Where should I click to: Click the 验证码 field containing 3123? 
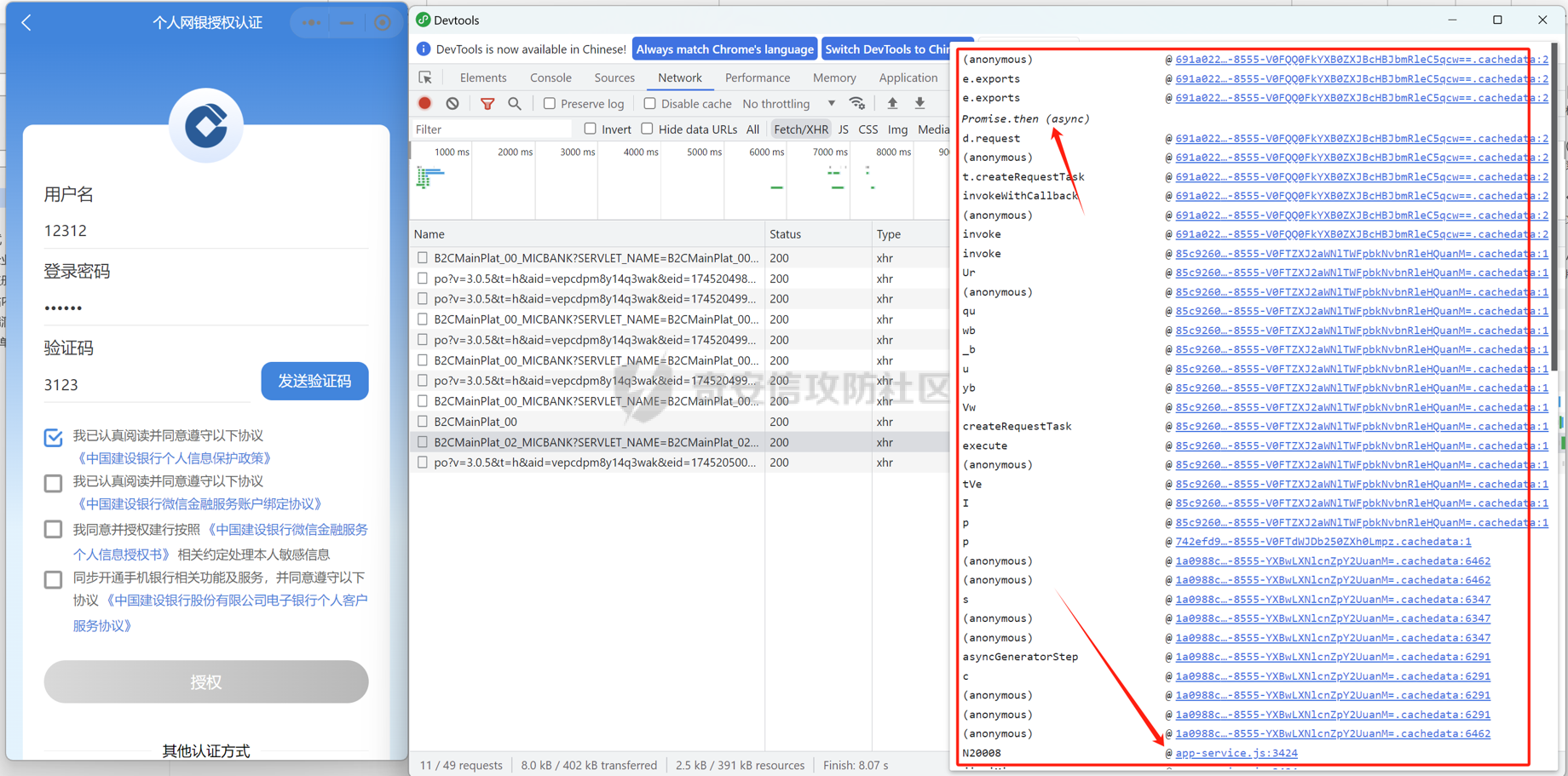147,385
